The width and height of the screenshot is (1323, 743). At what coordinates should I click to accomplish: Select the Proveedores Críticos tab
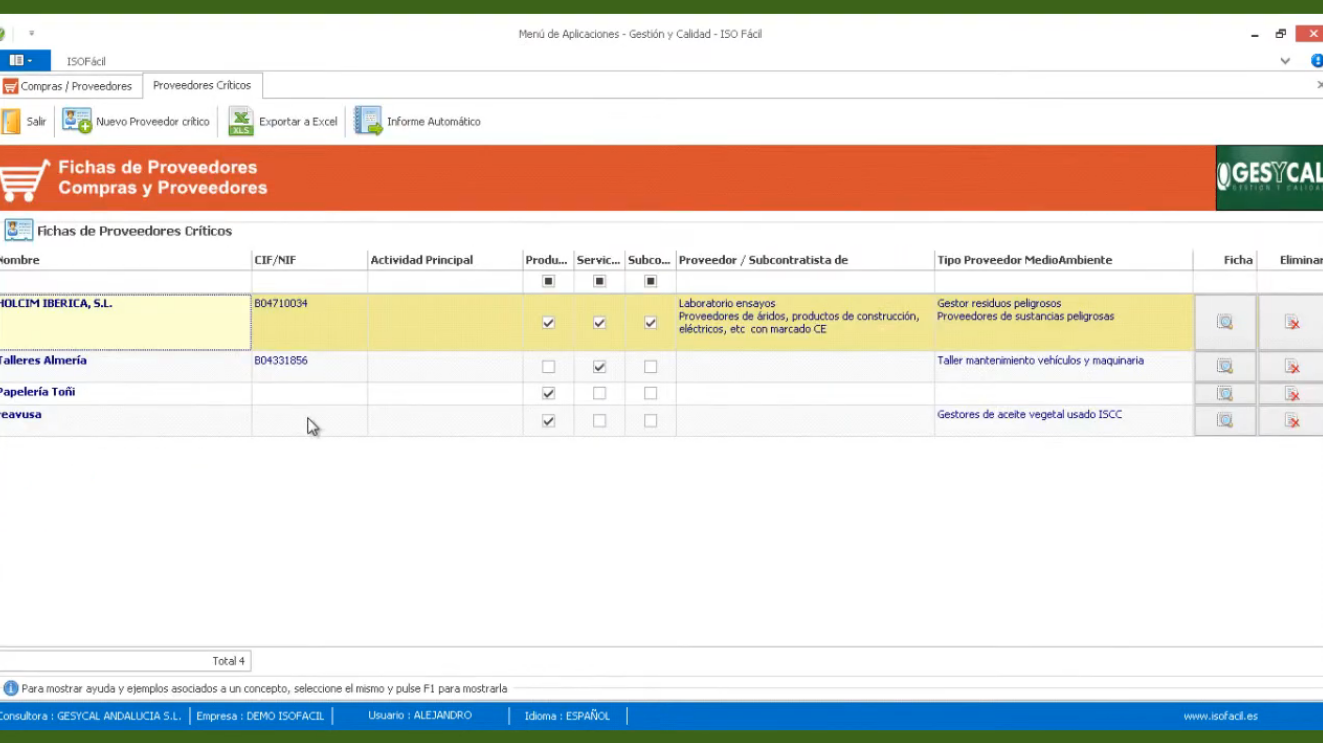[202, 86]
